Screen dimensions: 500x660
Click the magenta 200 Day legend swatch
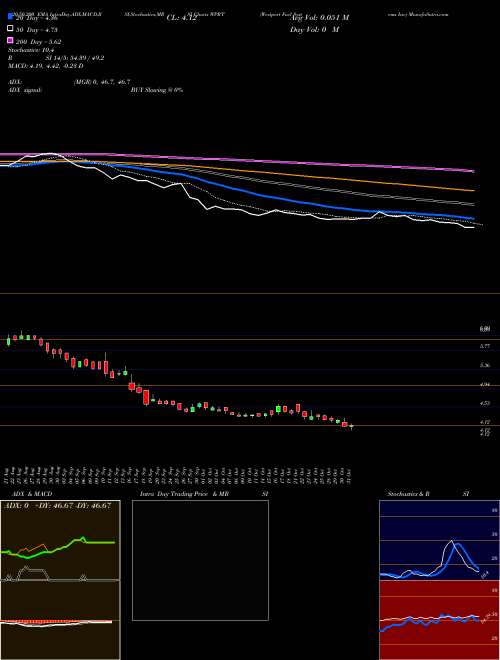(x=10, y=41)
